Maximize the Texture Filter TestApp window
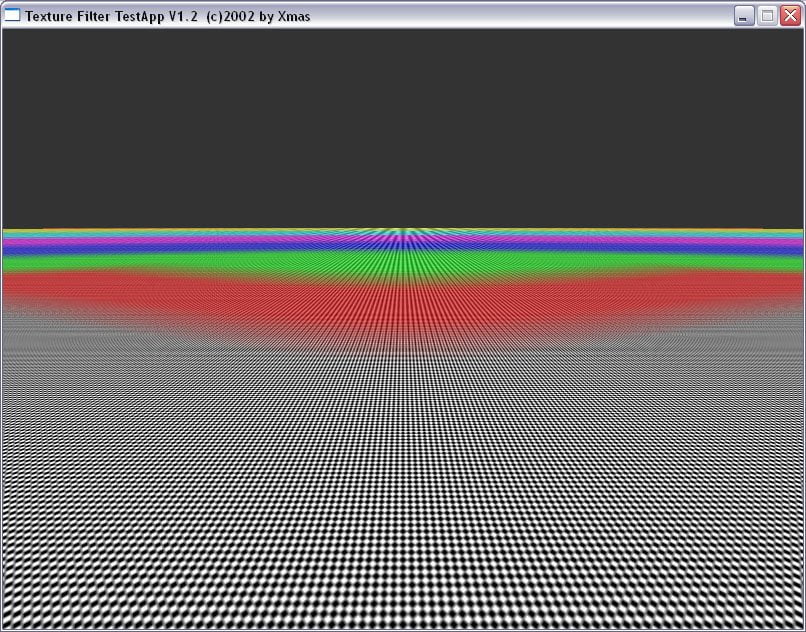 pyautogui.click(x=767, y=16)
